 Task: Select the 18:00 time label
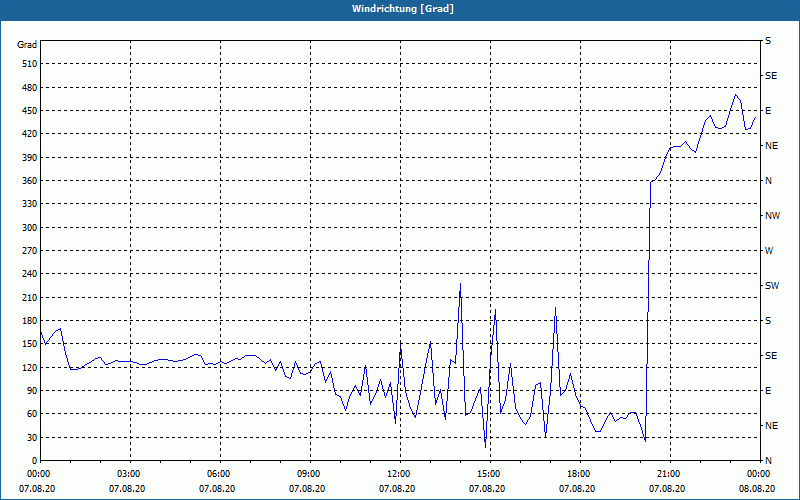tap(581, 474)
